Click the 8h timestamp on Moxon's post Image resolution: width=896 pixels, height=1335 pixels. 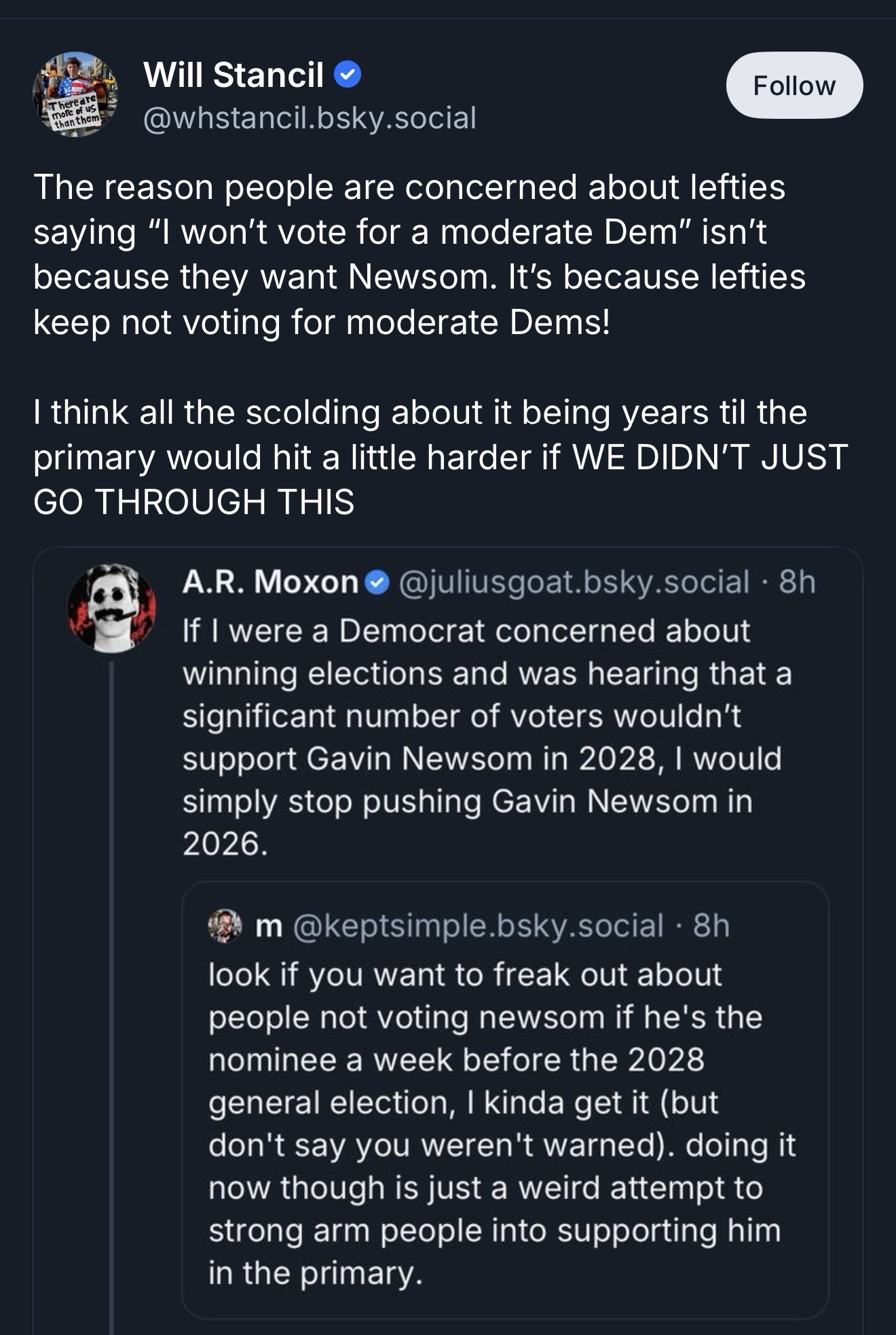pos(797,582)
